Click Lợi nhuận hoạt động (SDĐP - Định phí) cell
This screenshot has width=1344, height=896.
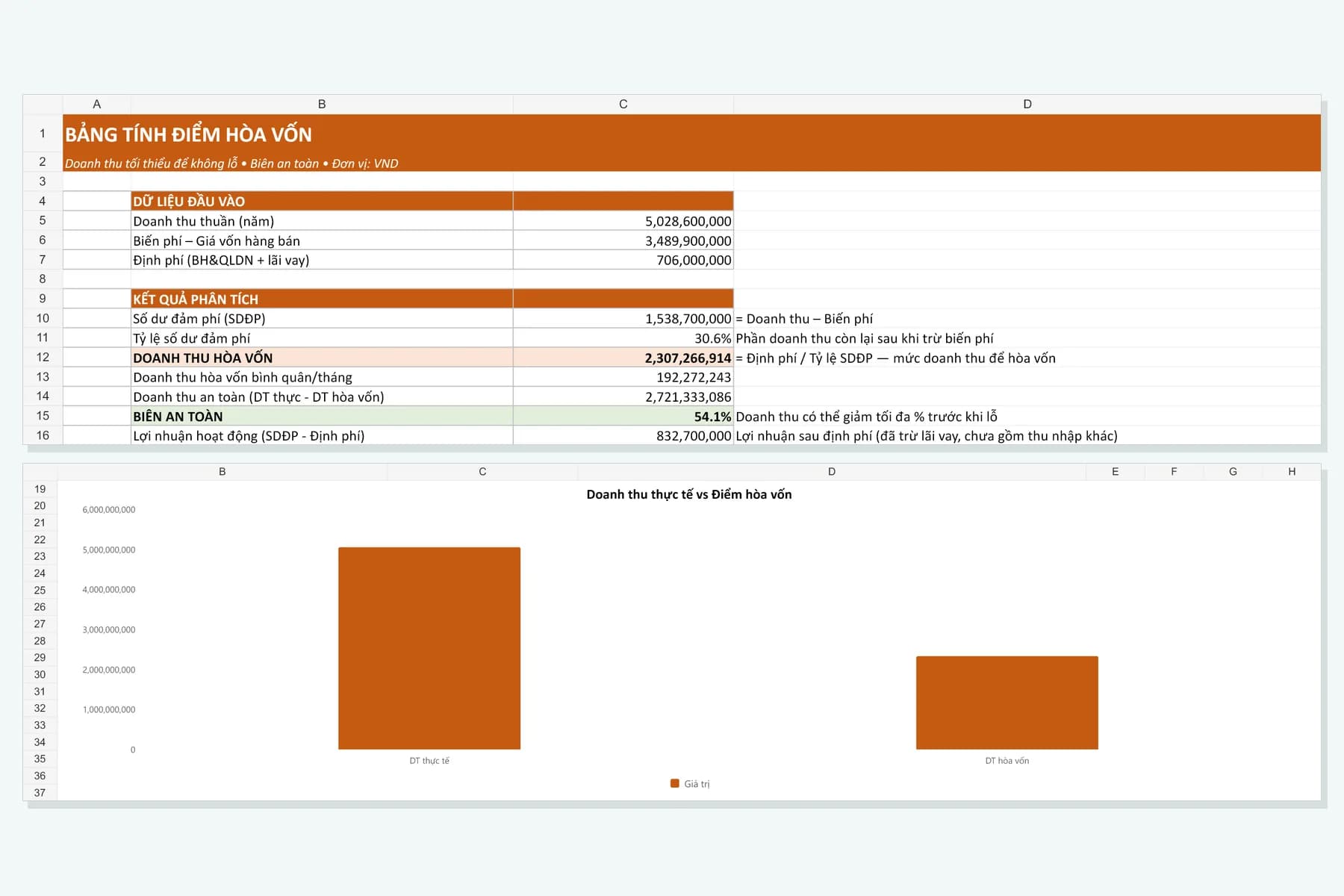coord(322,435)
